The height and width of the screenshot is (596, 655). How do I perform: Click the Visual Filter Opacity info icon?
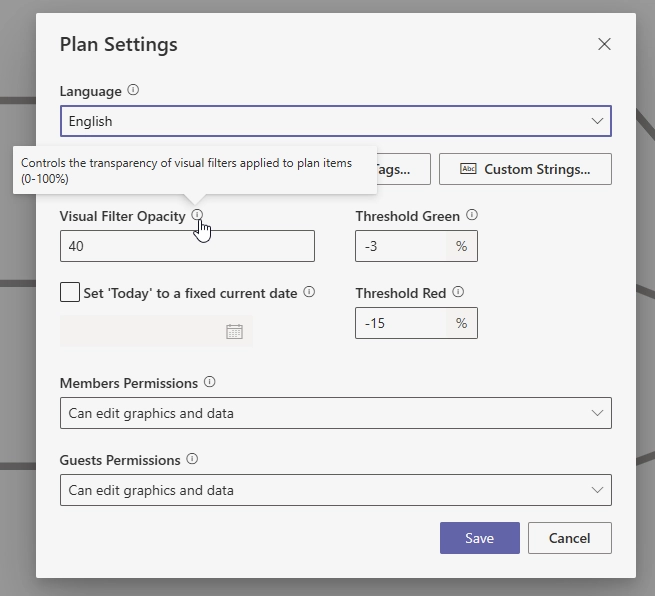click(197, 215)
